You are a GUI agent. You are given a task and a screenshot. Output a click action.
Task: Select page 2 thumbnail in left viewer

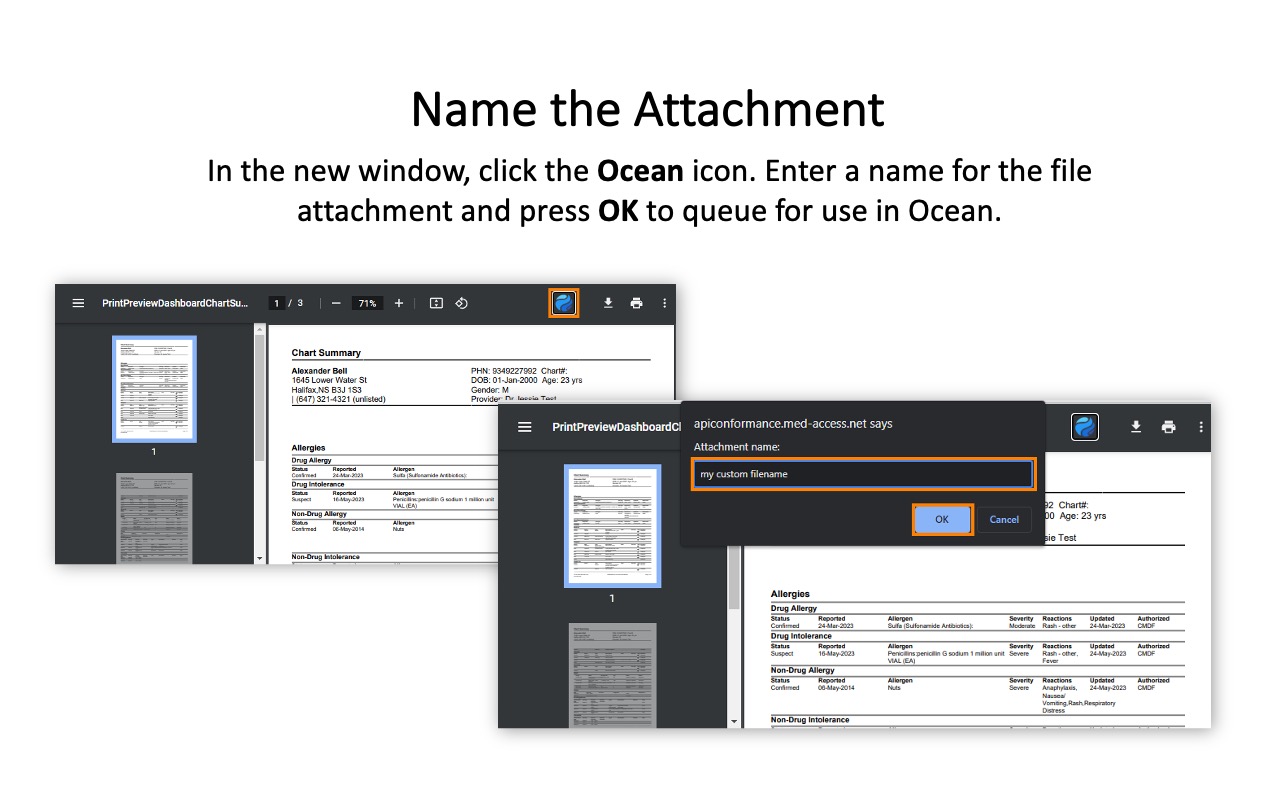(154, 518)
